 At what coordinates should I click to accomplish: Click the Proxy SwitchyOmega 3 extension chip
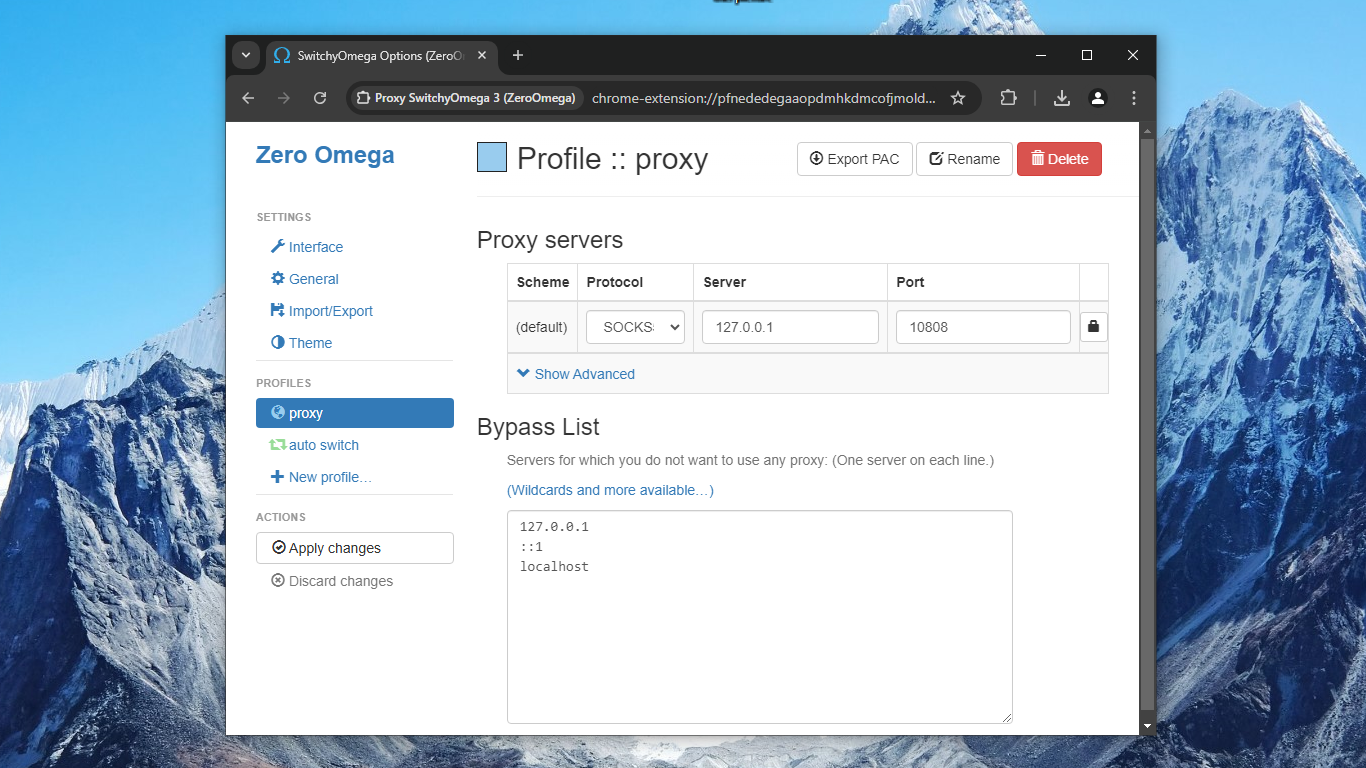click(467, 98)
